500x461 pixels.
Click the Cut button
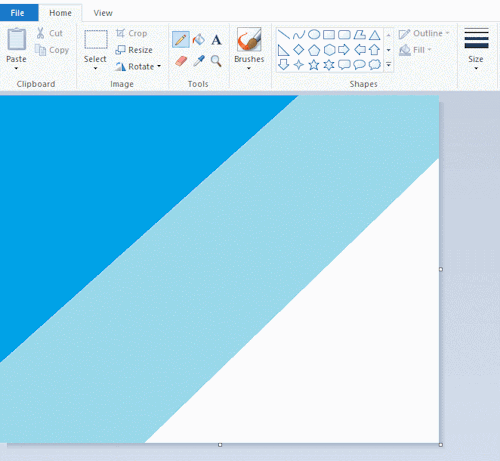click(49, 33)
